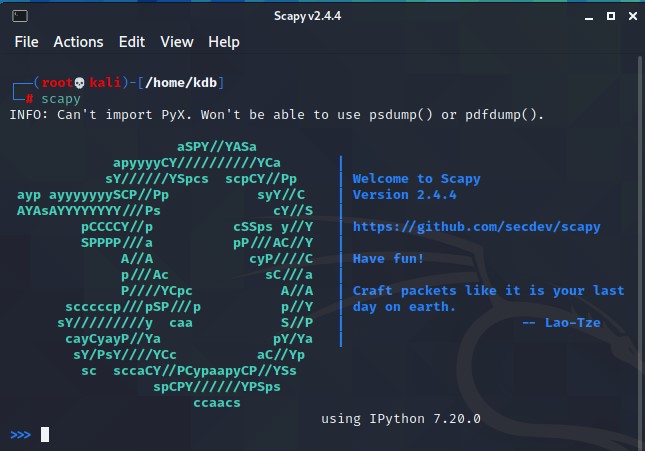
Task: Click the github.com/secdev/scapy URL
Action: click(x=476, y=227)
